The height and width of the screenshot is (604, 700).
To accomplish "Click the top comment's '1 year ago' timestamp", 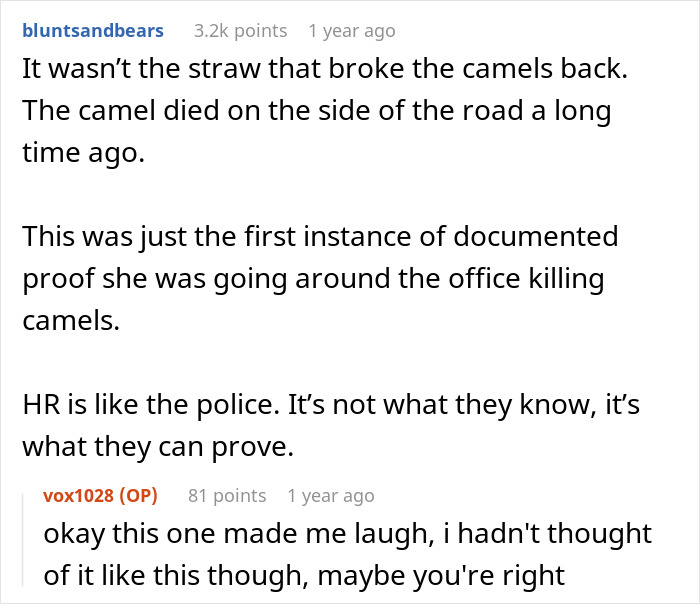I will coord(351,31).
